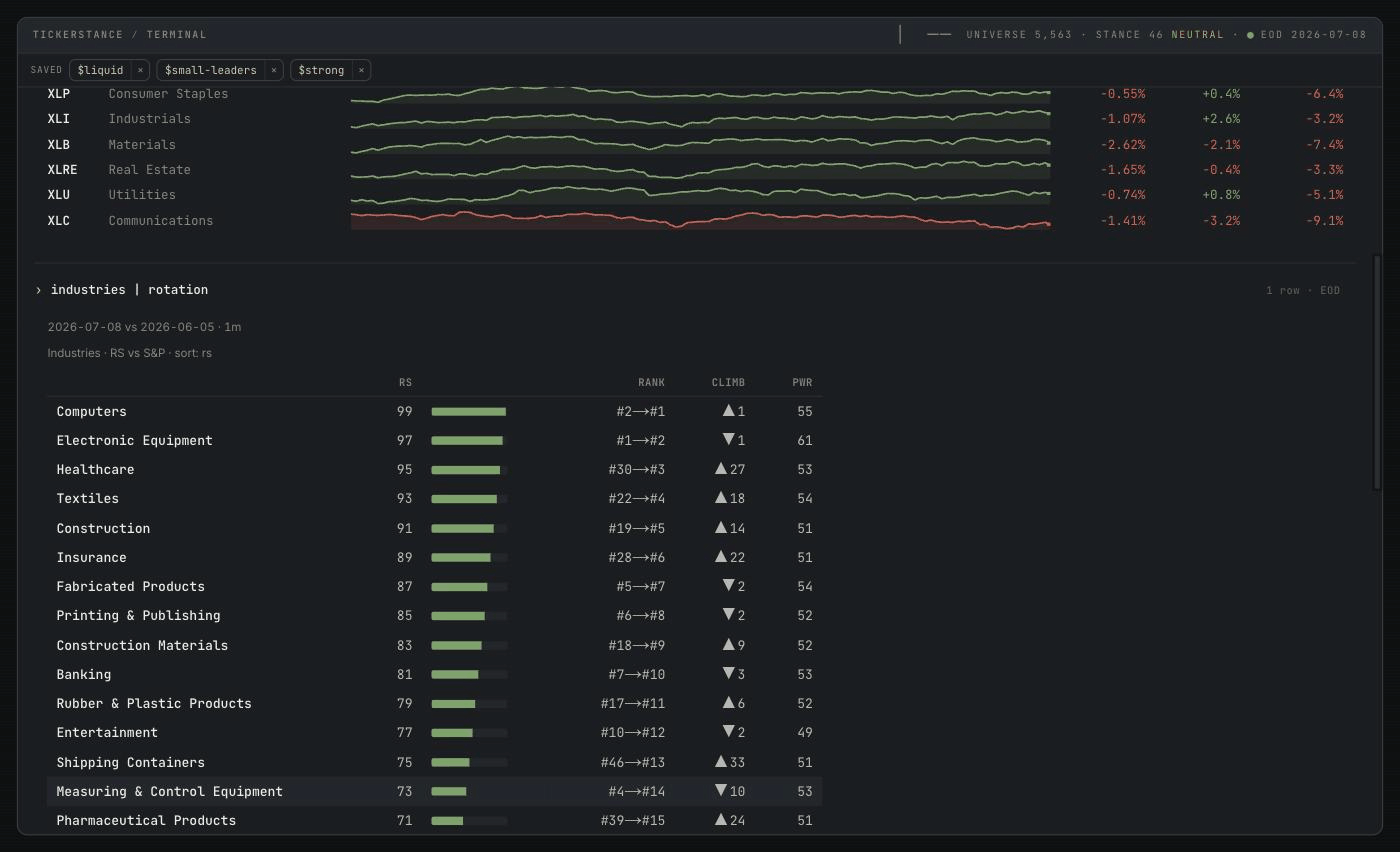The height and width of the screenshot is (852, 1400).
Task: Open the Pharmaceutical Products row
Action: (434, 821)
